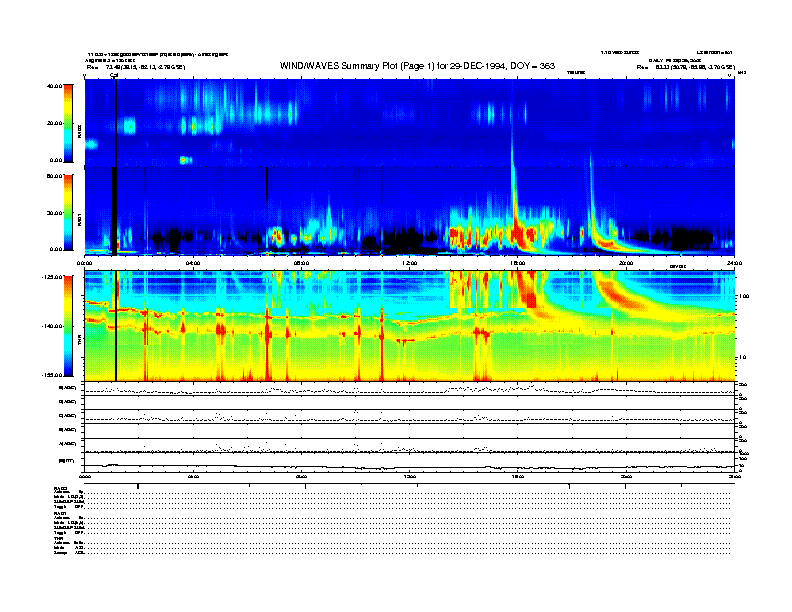Click the TNR vertical axis label
The width and height of the screenshot is (792, 612).
point(80,342)
